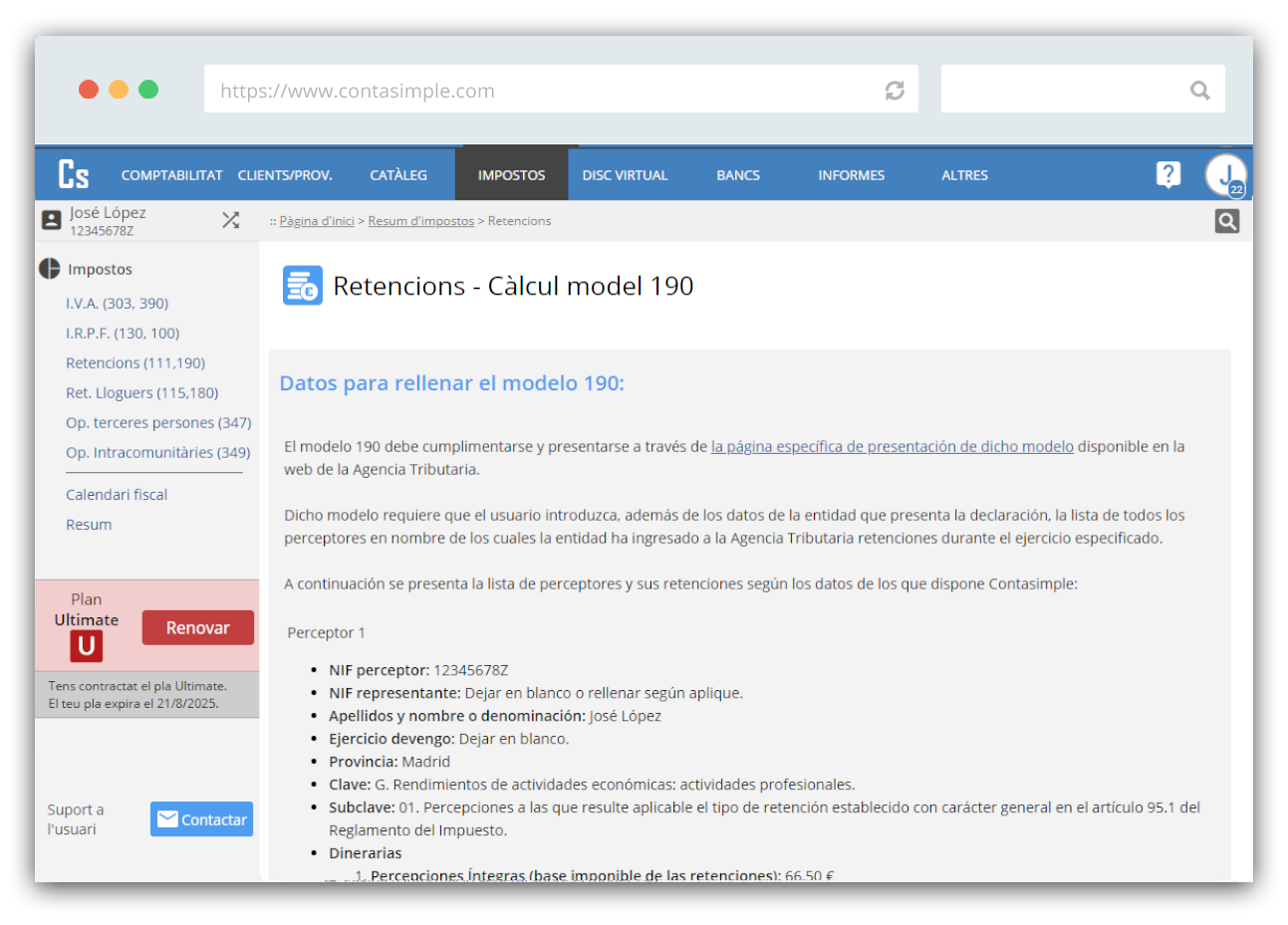Image resolution: width=1288 pixels, height=925 pixels.
Task: Open Op. terceres persones (347)
Action: 158,422
